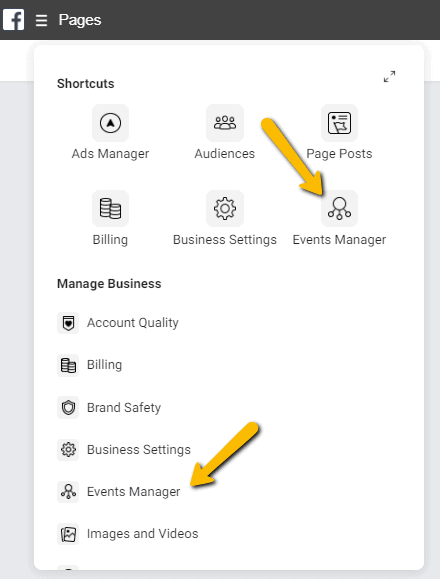This screenshot has height=579, width=440.
Task: Open the Page Posts shortcut icon
Action: click(x=339, y=123)
